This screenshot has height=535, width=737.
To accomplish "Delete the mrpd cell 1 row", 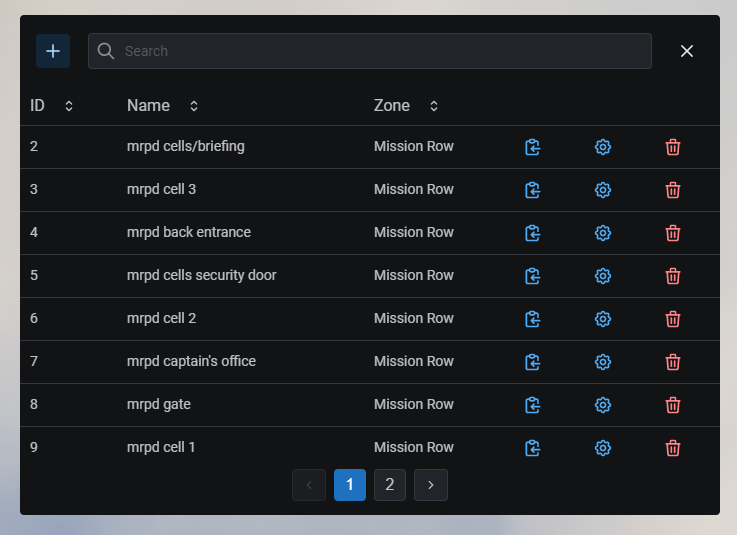I will click(x=673, y=448).
